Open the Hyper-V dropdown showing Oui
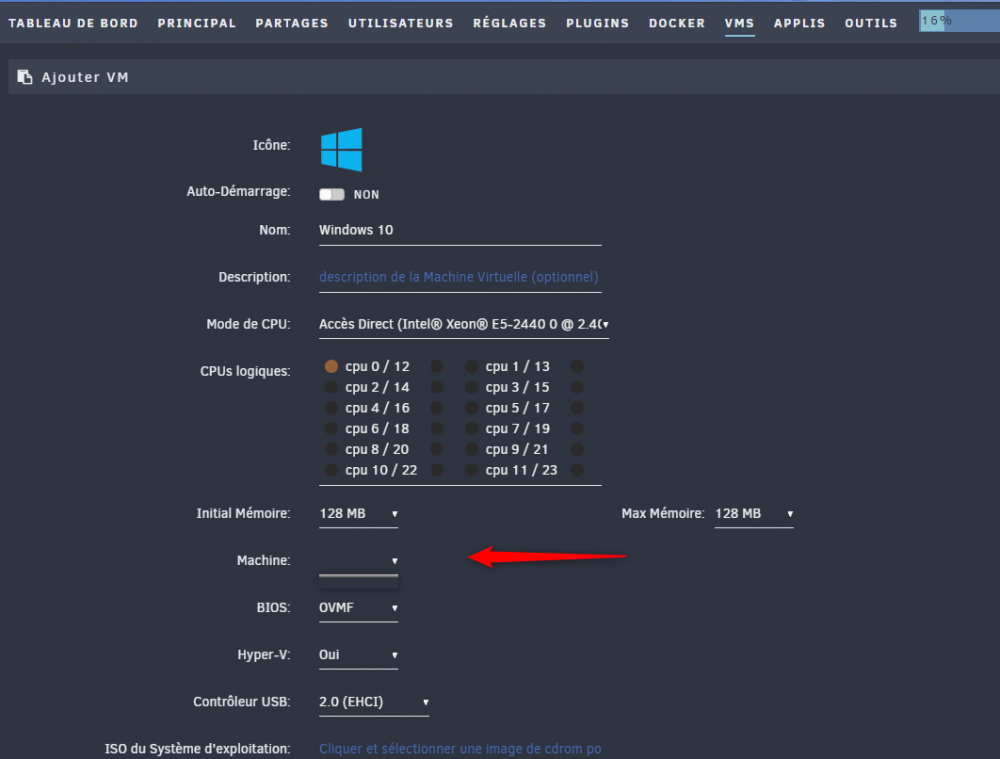 pos(358,656)
